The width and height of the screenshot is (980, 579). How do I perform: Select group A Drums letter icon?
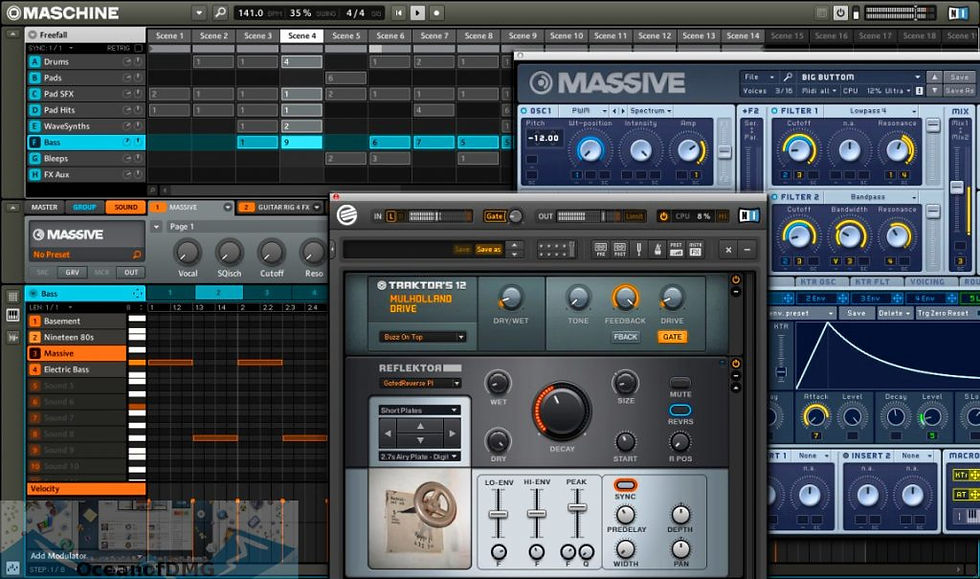click(34, 61)
